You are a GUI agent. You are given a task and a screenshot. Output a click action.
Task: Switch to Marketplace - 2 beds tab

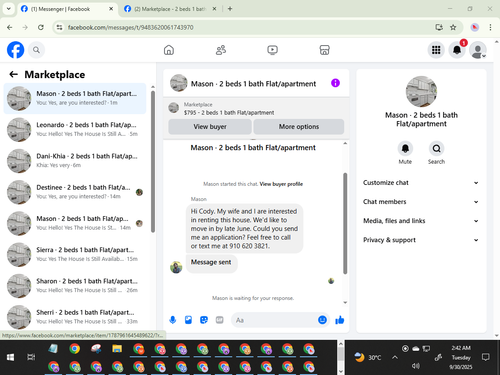pos(170,9)
